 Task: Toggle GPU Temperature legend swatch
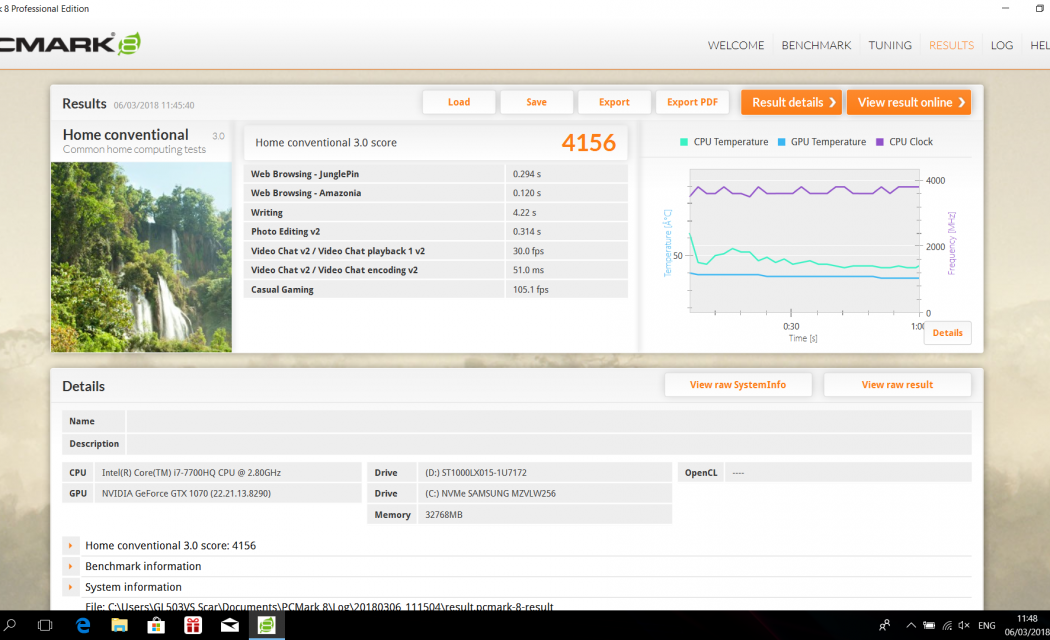point(781,142)
